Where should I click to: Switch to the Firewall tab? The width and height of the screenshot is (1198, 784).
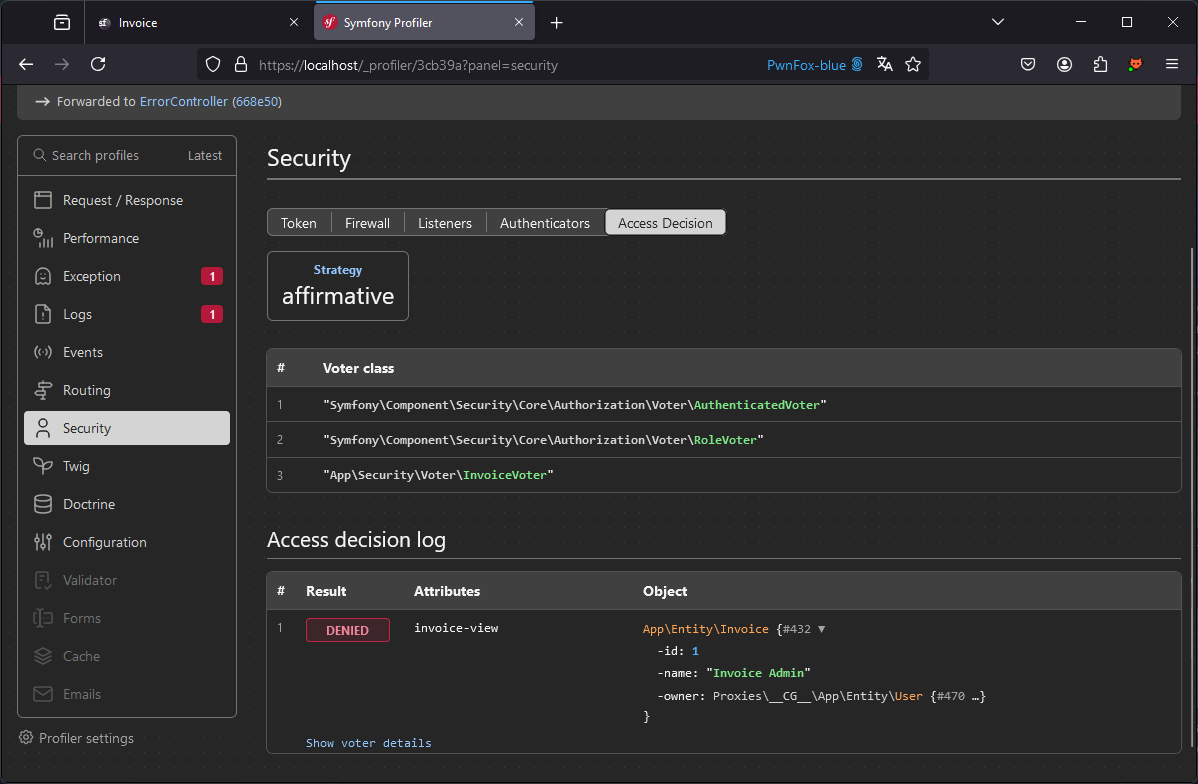coord(367,223)
